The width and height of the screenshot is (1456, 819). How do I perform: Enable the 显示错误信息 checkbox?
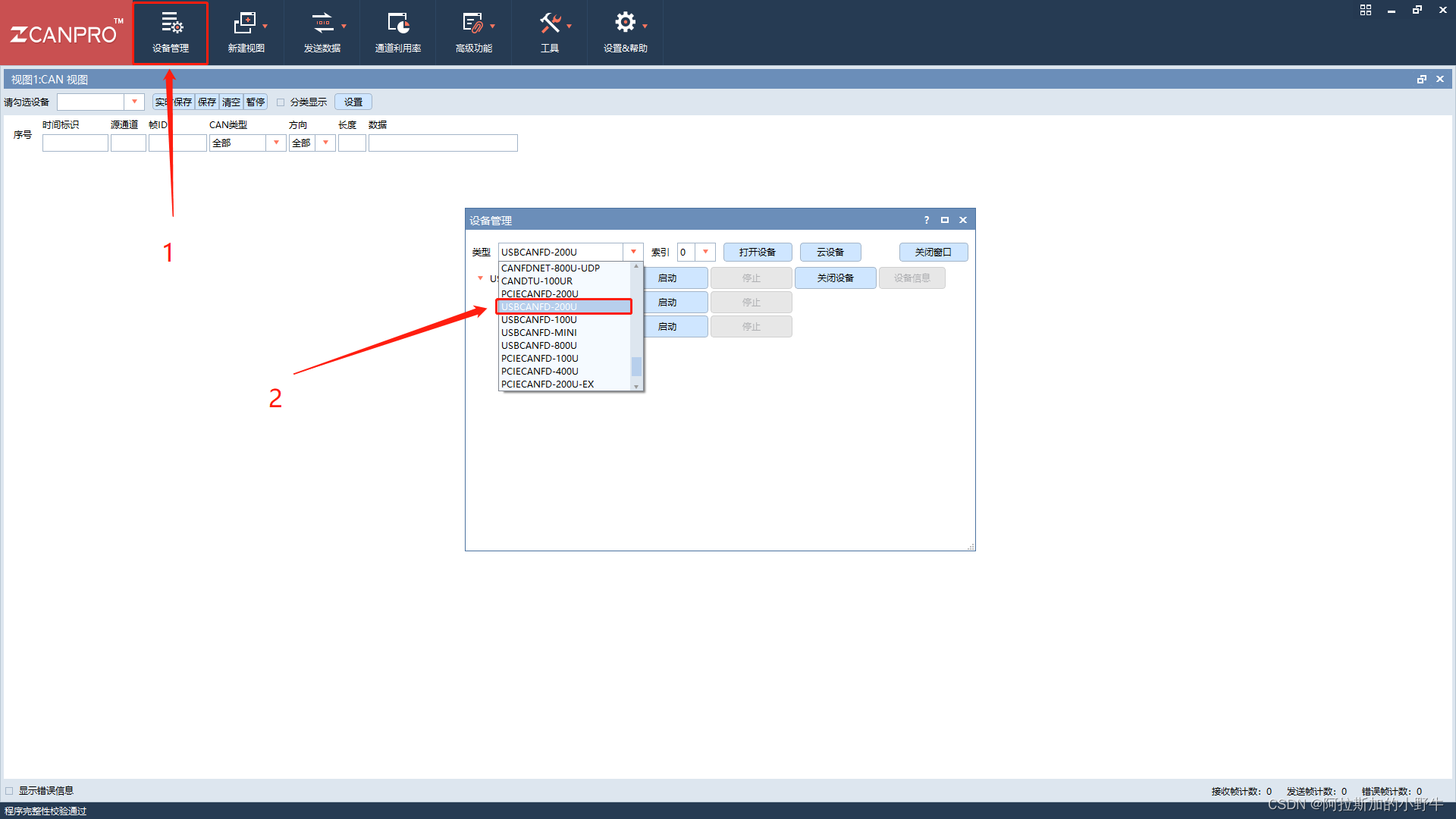[x=10, y=791]
